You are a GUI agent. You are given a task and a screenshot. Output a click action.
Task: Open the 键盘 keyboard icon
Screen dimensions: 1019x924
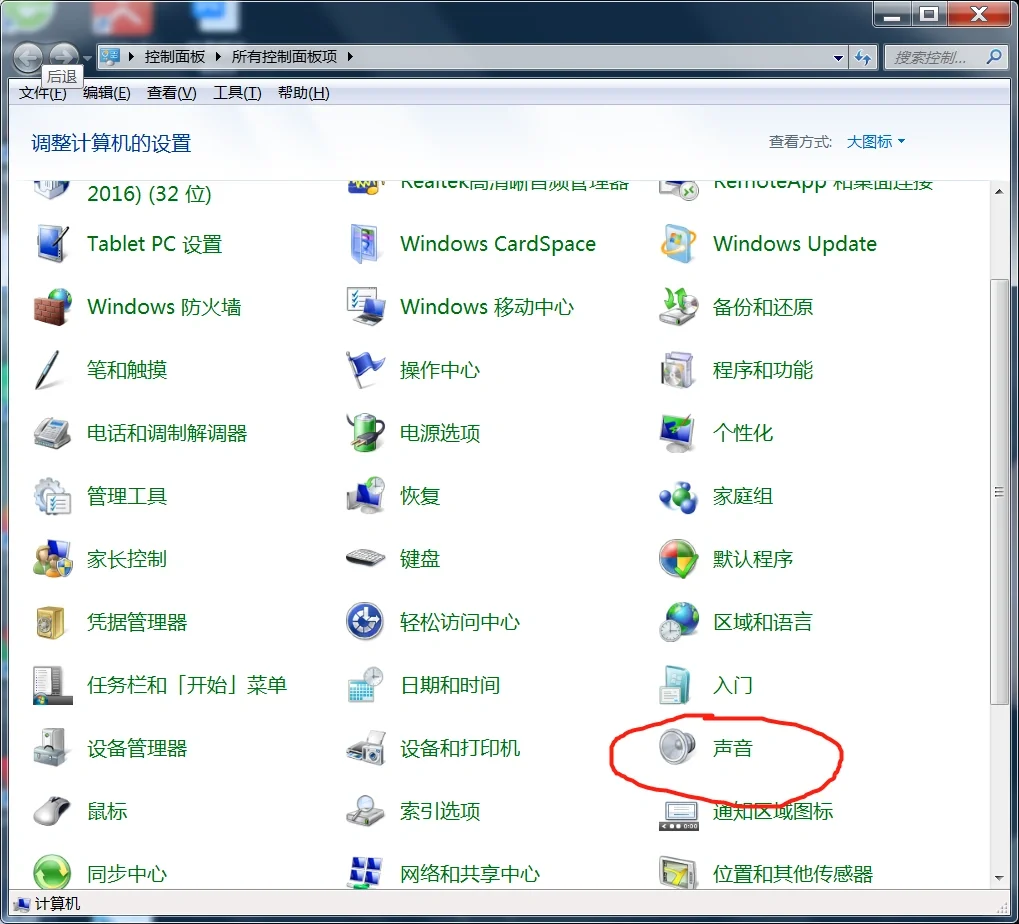click(365, 558)
